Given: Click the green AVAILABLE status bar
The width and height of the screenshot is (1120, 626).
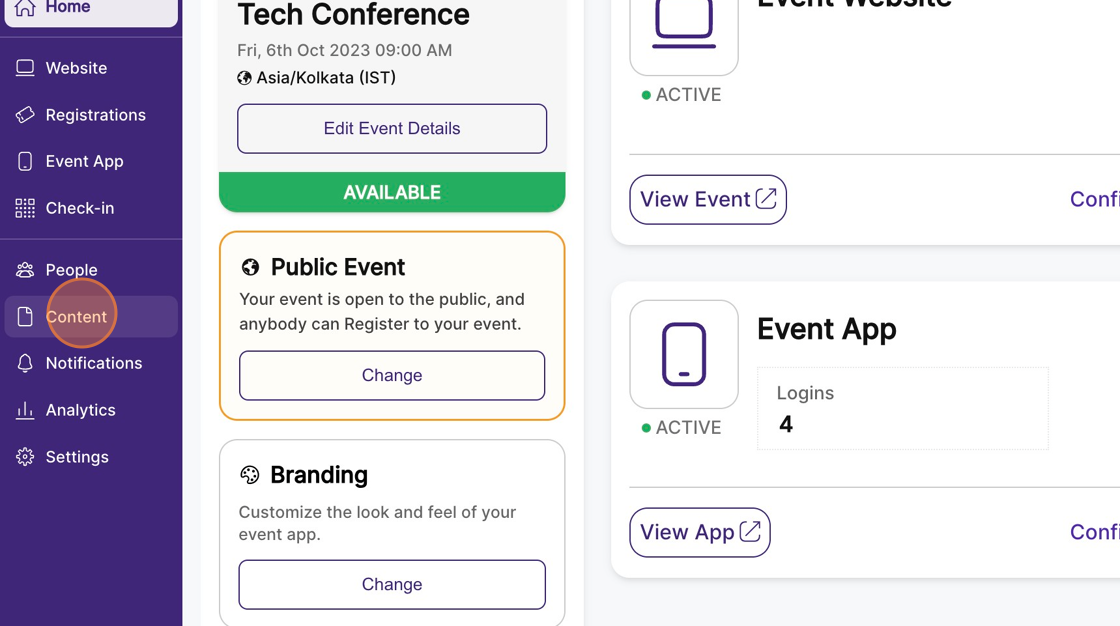Looking at the screenshot, I should [x=392, y=192].
